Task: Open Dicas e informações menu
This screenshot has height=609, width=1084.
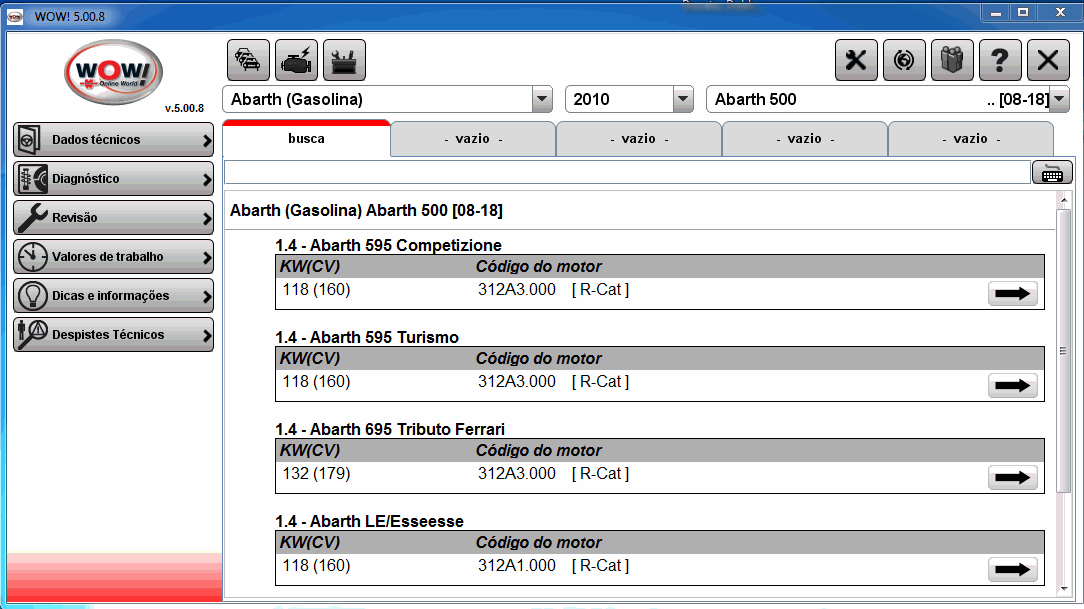Action: (x=113, y=296)
